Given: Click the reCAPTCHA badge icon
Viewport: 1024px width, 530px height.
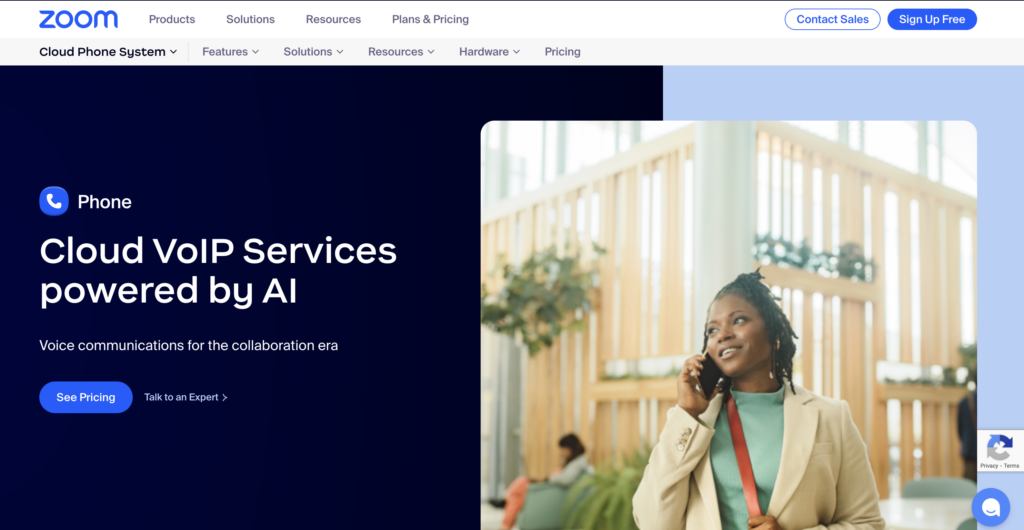Looking at the screenshot, I should pos(999,446).
